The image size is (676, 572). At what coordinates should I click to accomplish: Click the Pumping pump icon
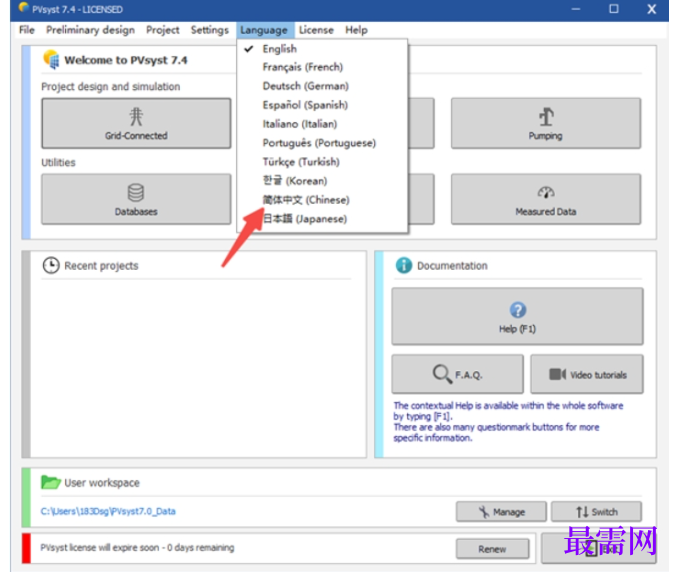[546, 116]
